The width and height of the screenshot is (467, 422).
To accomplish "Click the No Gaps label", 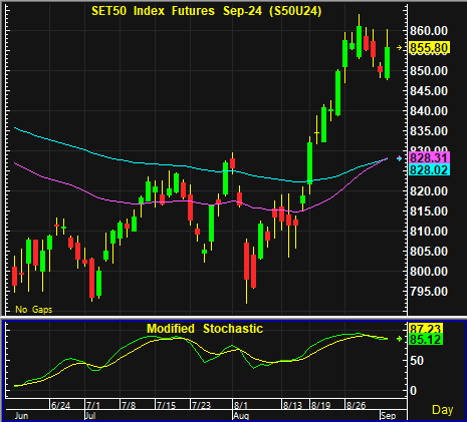I will click(34, 310).
